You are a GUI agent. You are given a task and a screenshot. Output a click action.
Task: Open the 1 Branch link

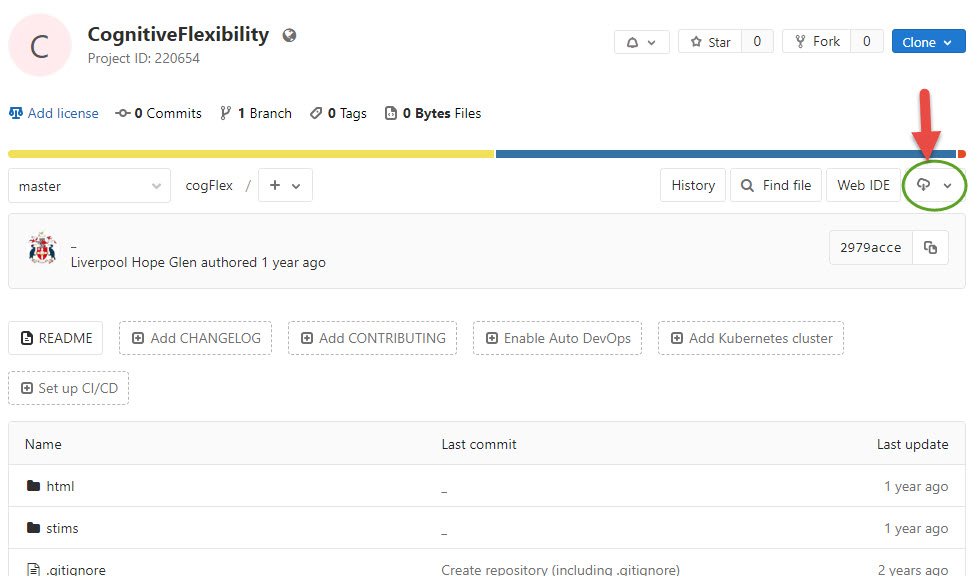[256, 113]
